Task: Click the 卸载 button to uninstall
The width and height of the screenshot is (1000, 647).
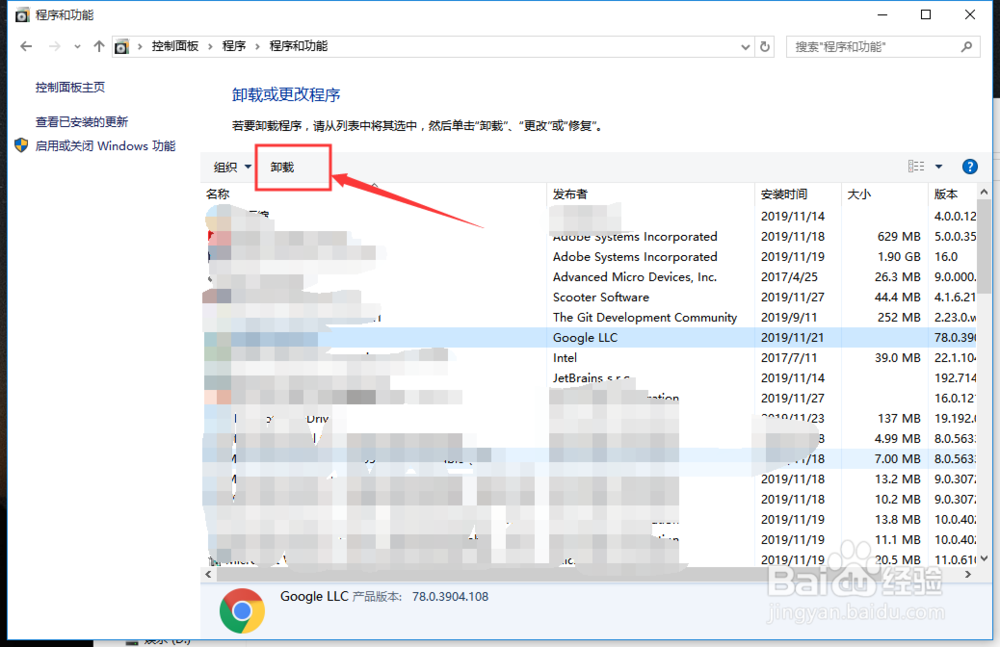Action: (291, 166)
